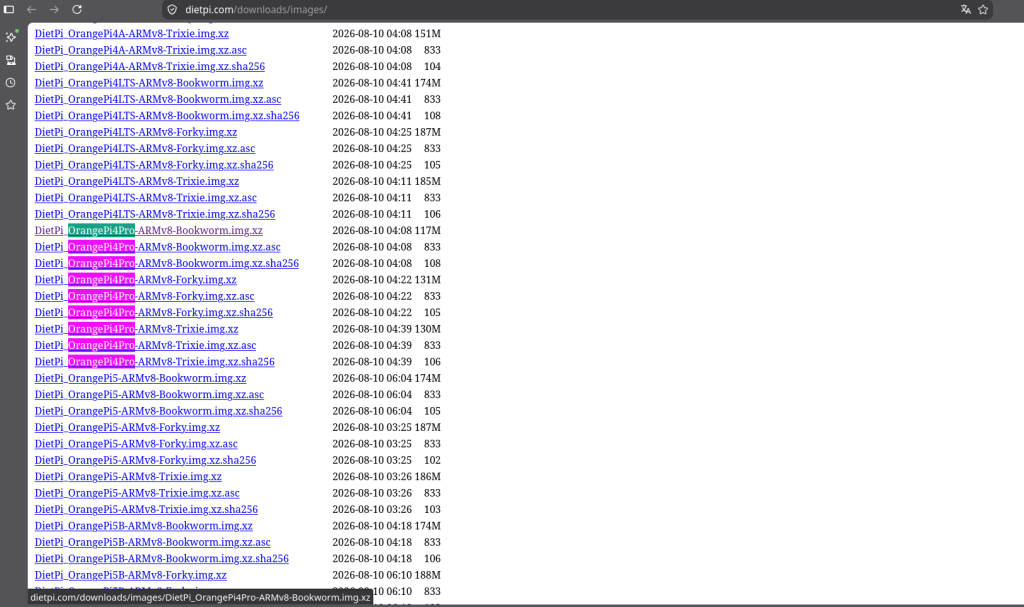Download DietPi_OrangePi4LTS-ARMv8-Trixie.img.xz
This screenshot has height=607, width=1024.
coord(136,181)
